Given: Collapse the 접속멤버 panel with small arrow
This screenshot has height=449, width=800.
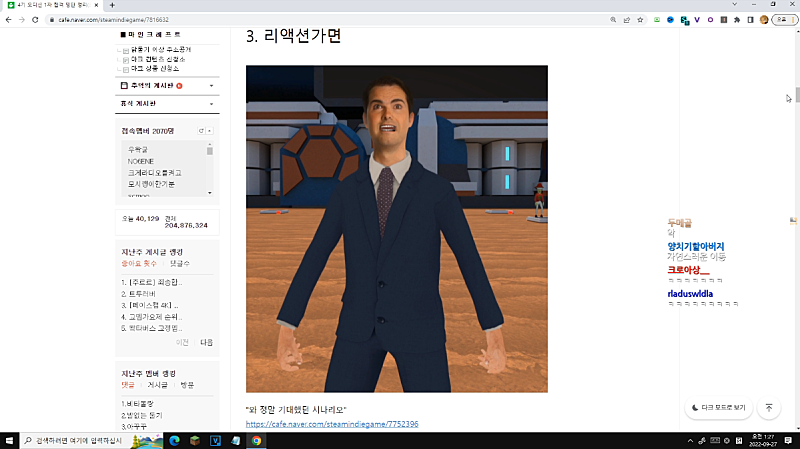Looking at the screenshot, I should click(210, 131).
